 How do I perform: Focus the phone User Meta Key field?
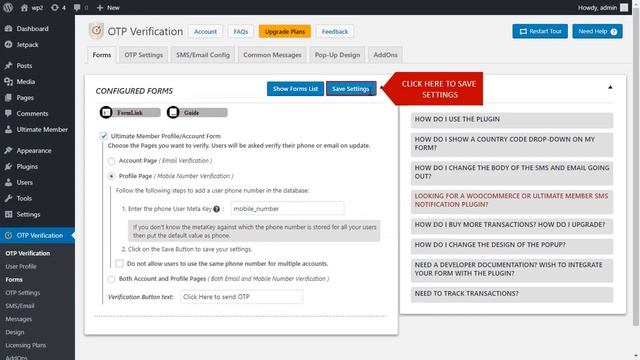pos(287,209)
